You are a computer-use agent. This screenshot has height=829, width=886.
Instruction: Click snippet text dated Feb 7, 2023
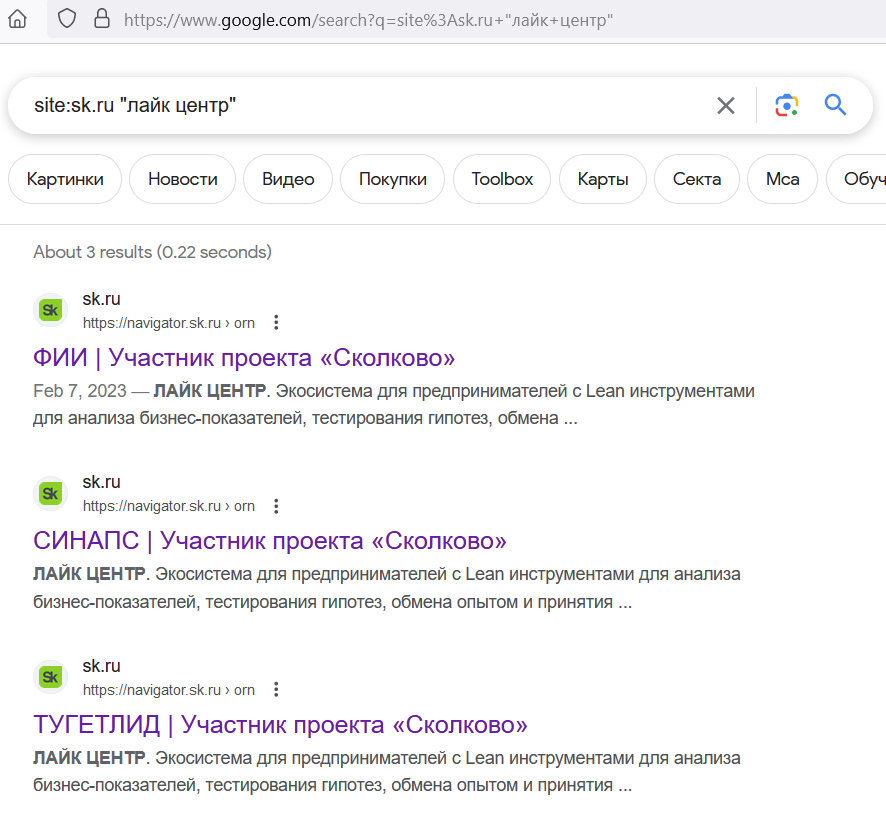[394, 405]
